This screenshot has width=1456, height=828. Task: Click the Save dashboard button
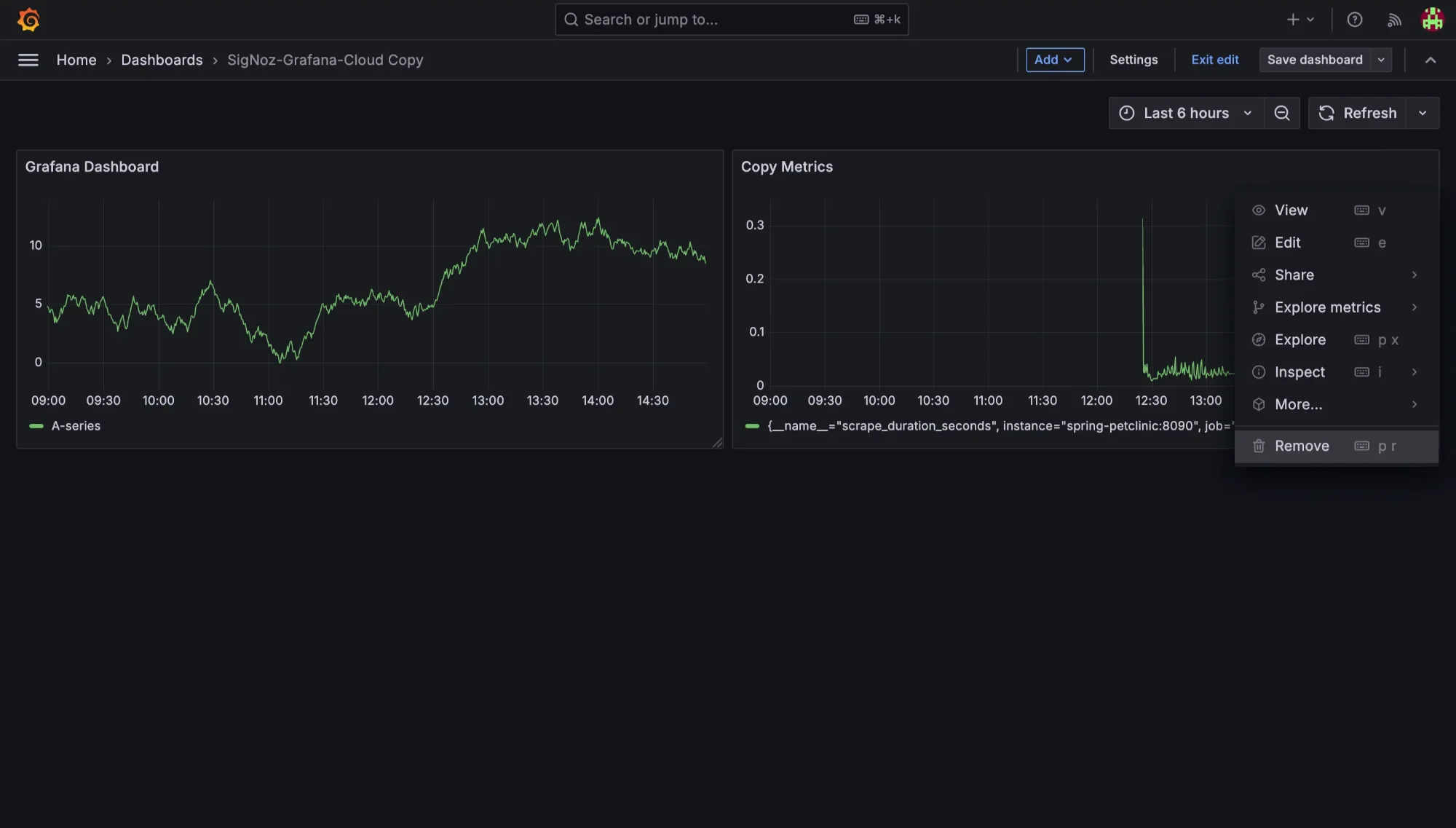coord(1315,60)
